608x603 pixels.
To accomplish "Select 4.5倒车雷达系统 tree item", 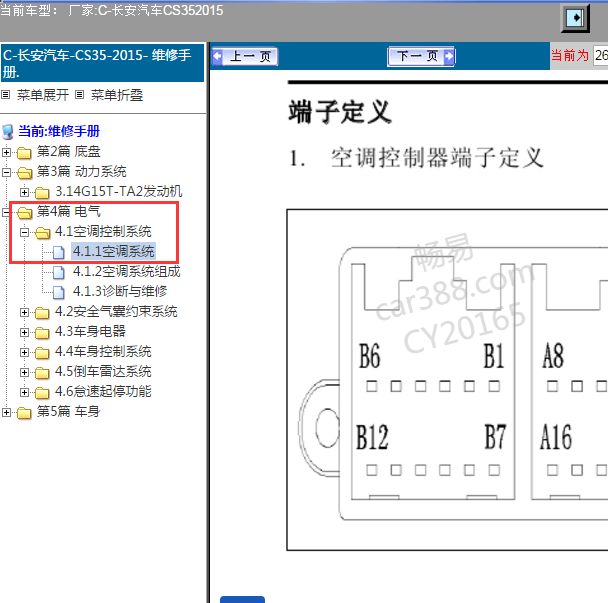I will 103,371.
